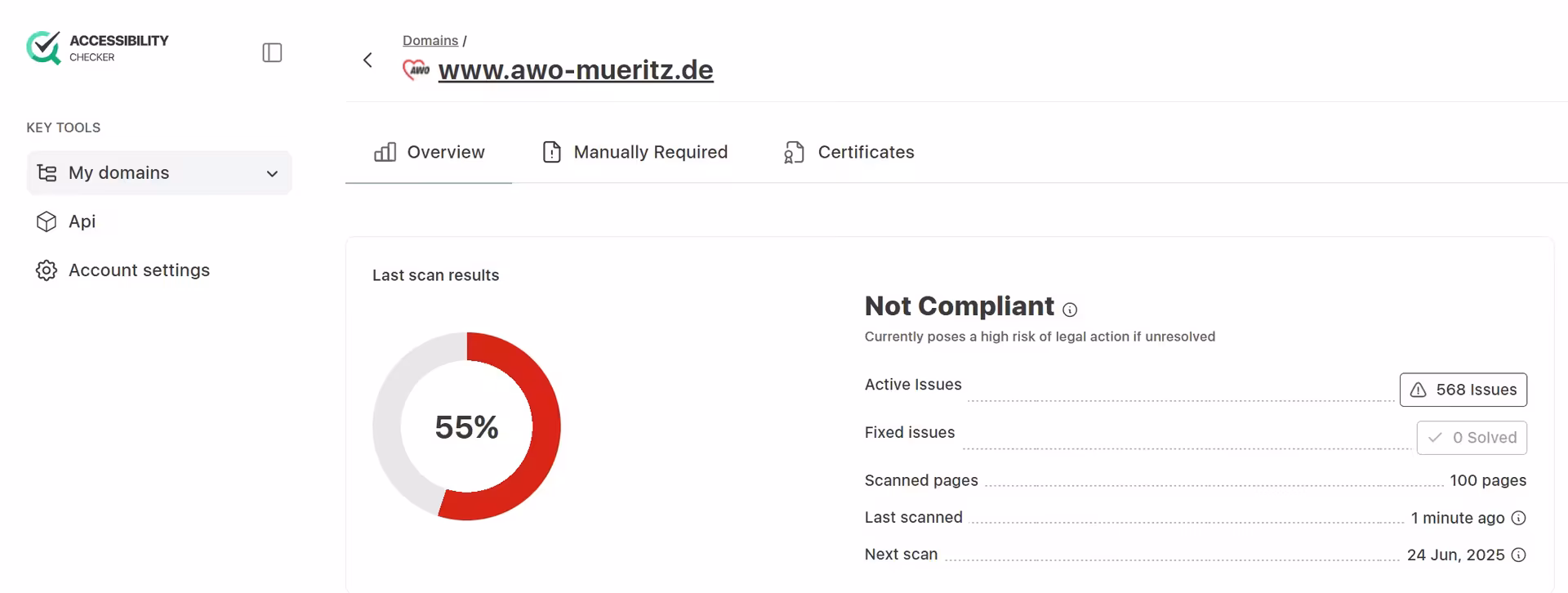View the 568 Issues button
The width and height of the screenshot is (1568, 593).
[x=1463, y=390]
